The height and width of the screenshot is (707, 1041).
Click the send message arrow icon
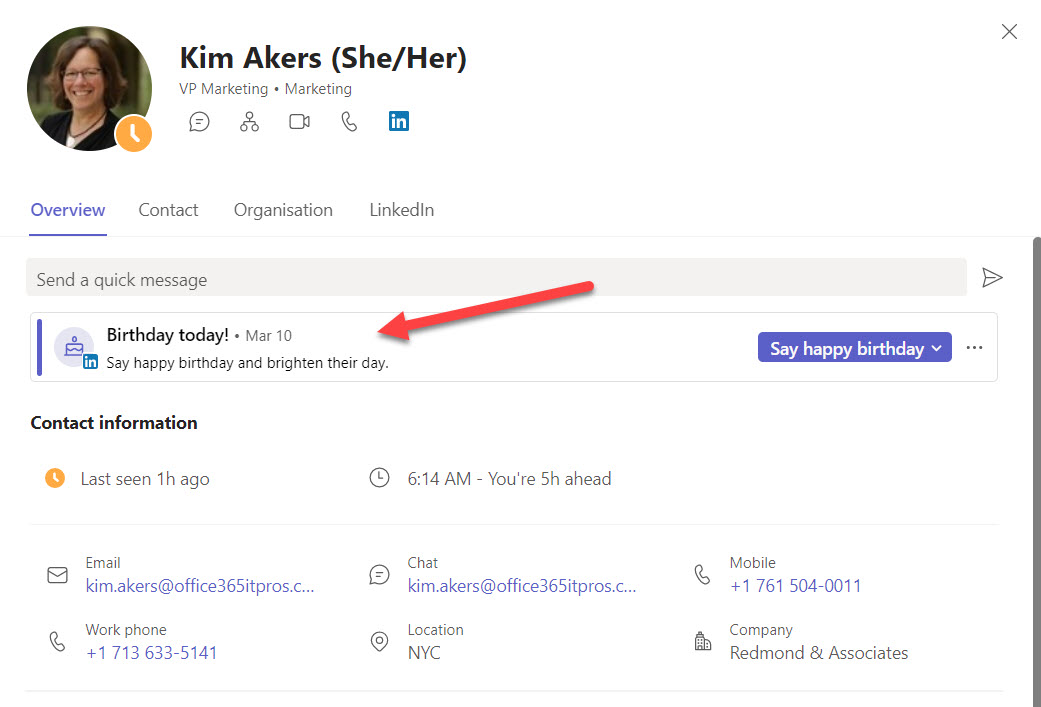point(991,278)
